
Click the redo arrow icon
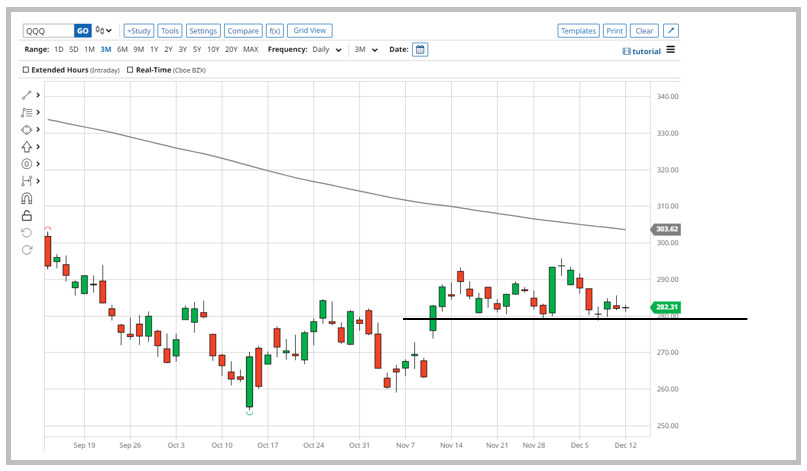point(27,249)
